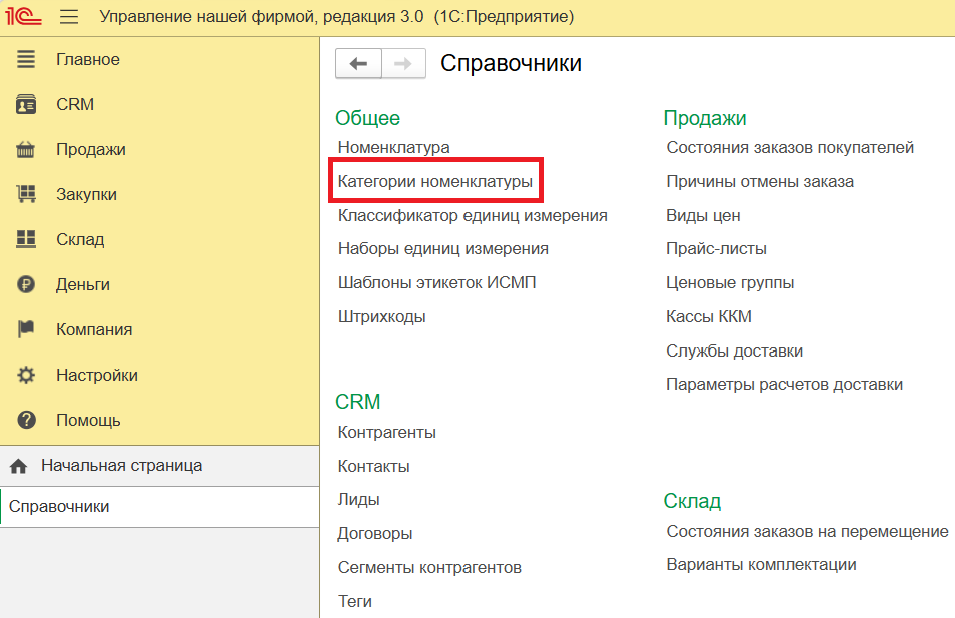
Task: Click the 1C logo icon
Action: pos(23,16)
